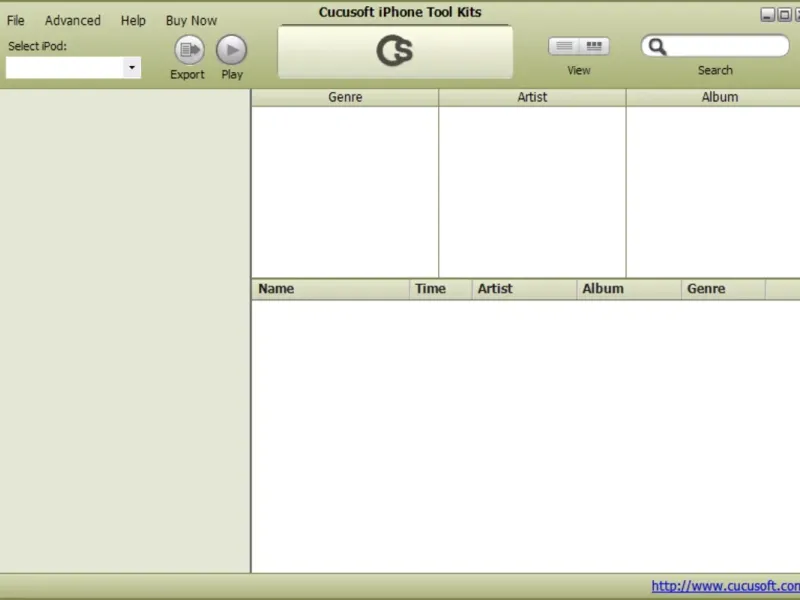Click the Export icon button
The image size is (800, 600).
pyautogui.click(x=189, y=50)
